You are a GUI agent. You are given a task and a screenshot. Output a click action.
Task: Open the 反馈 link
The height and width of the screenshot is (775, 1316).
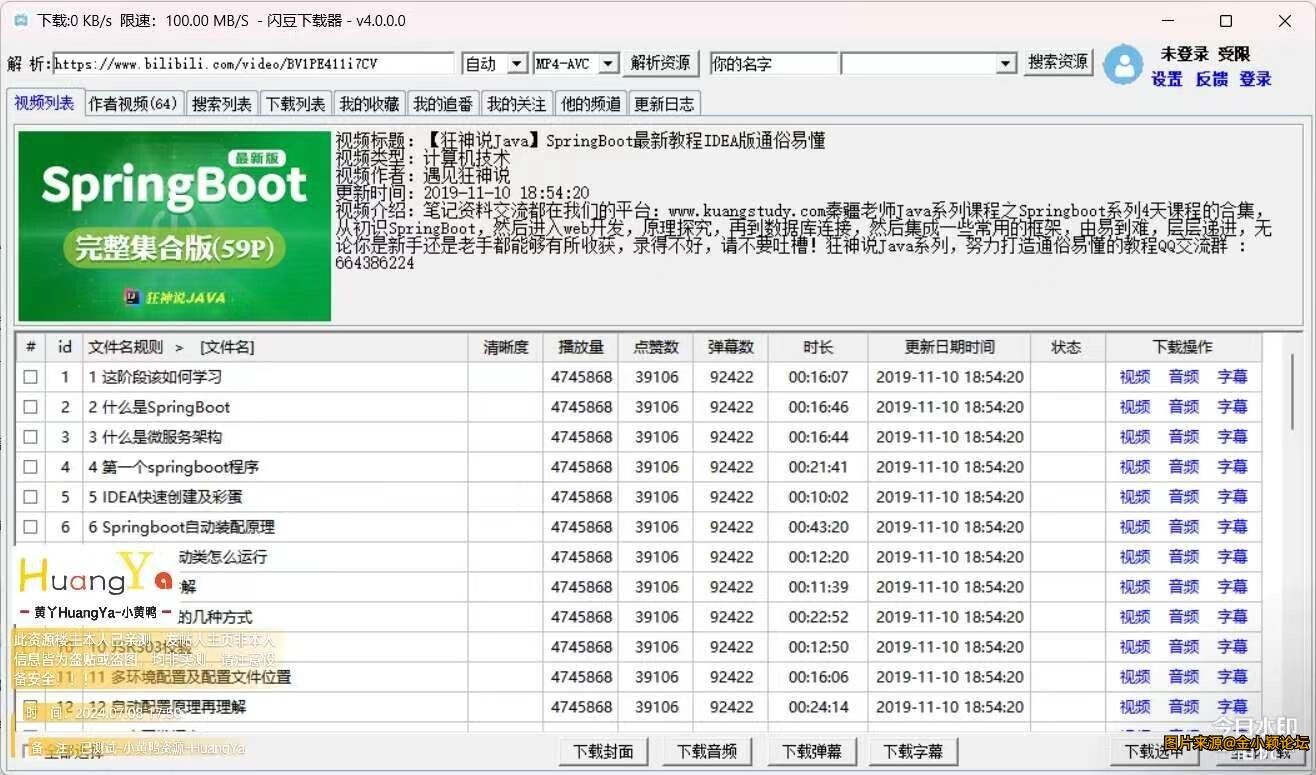coord(1212,79)
